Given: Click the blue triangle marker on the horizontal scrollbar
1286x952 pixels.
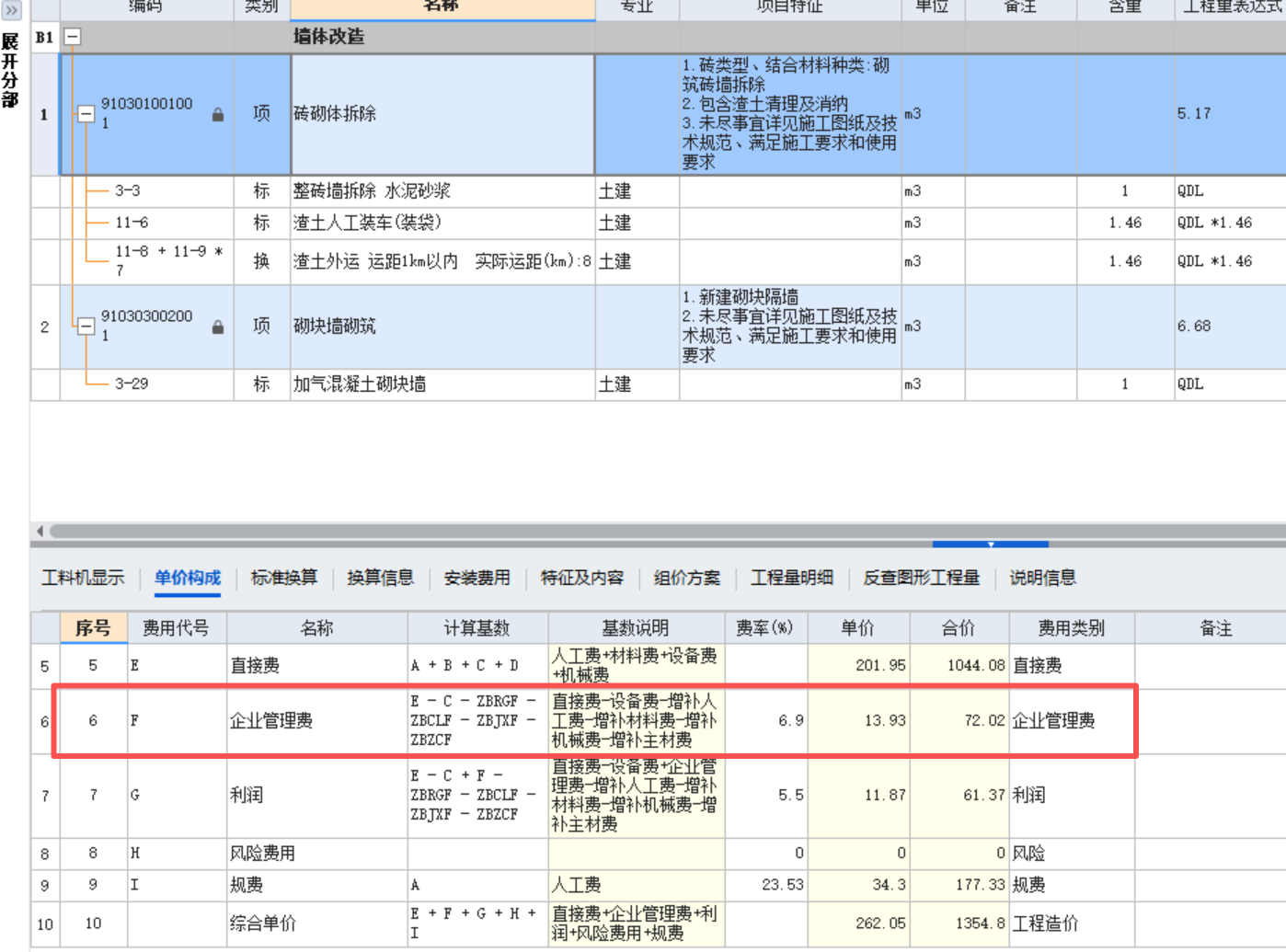Looking at the screenshot, I should [991, 546].
